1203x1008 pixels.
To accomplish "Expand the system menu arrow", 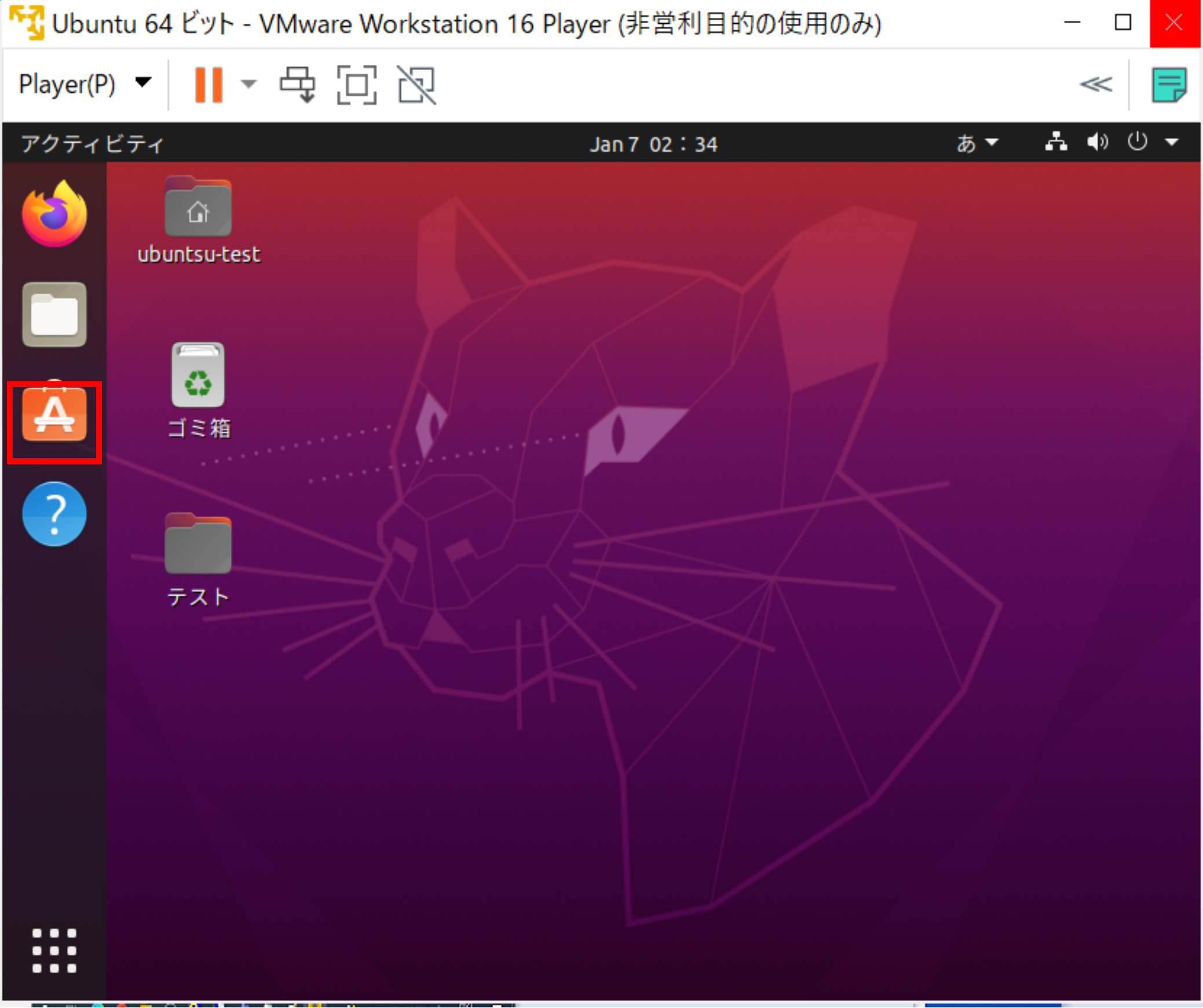I will (1172, 142).
